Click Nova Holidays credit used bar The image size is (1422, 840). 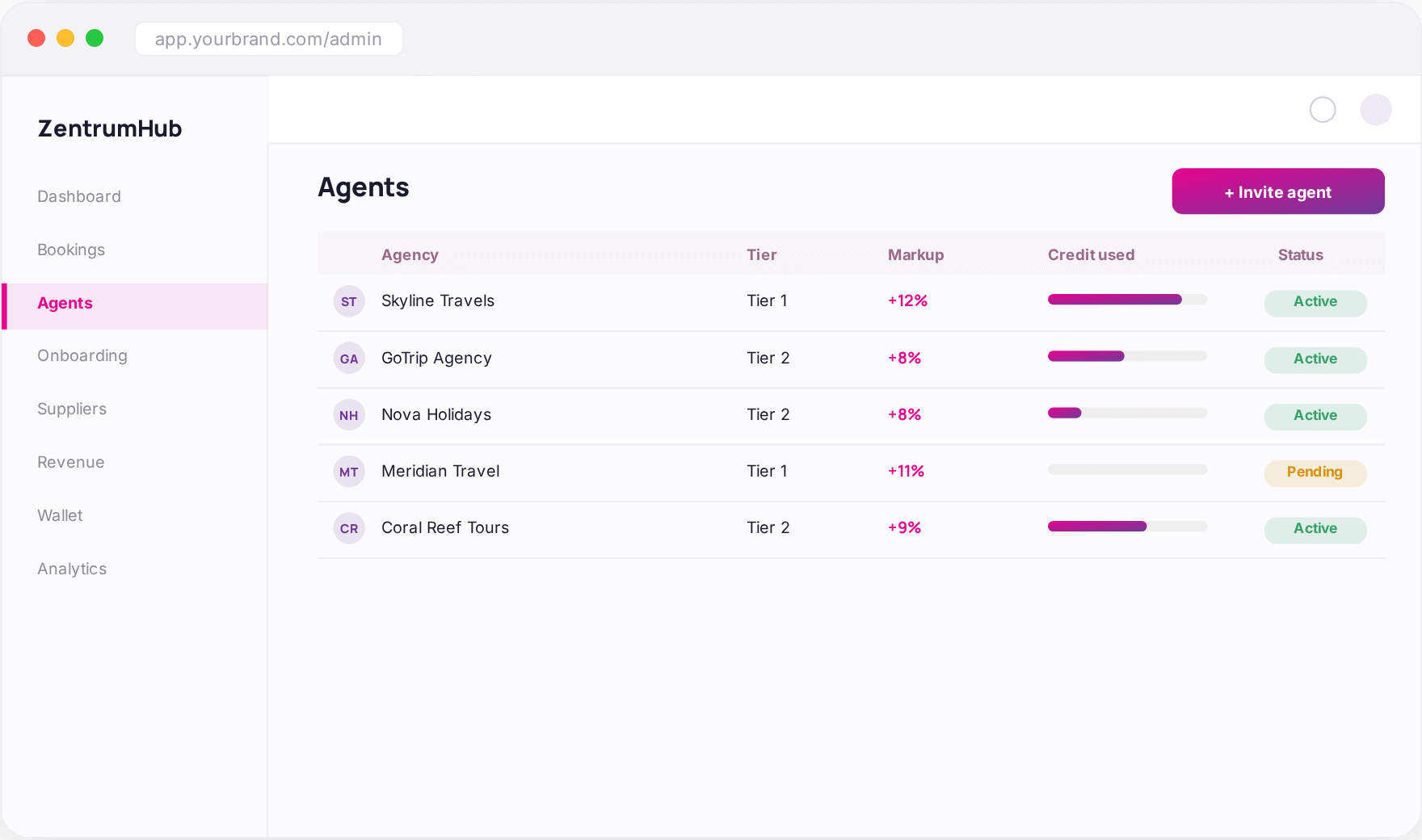click(x=1127, y=413)
